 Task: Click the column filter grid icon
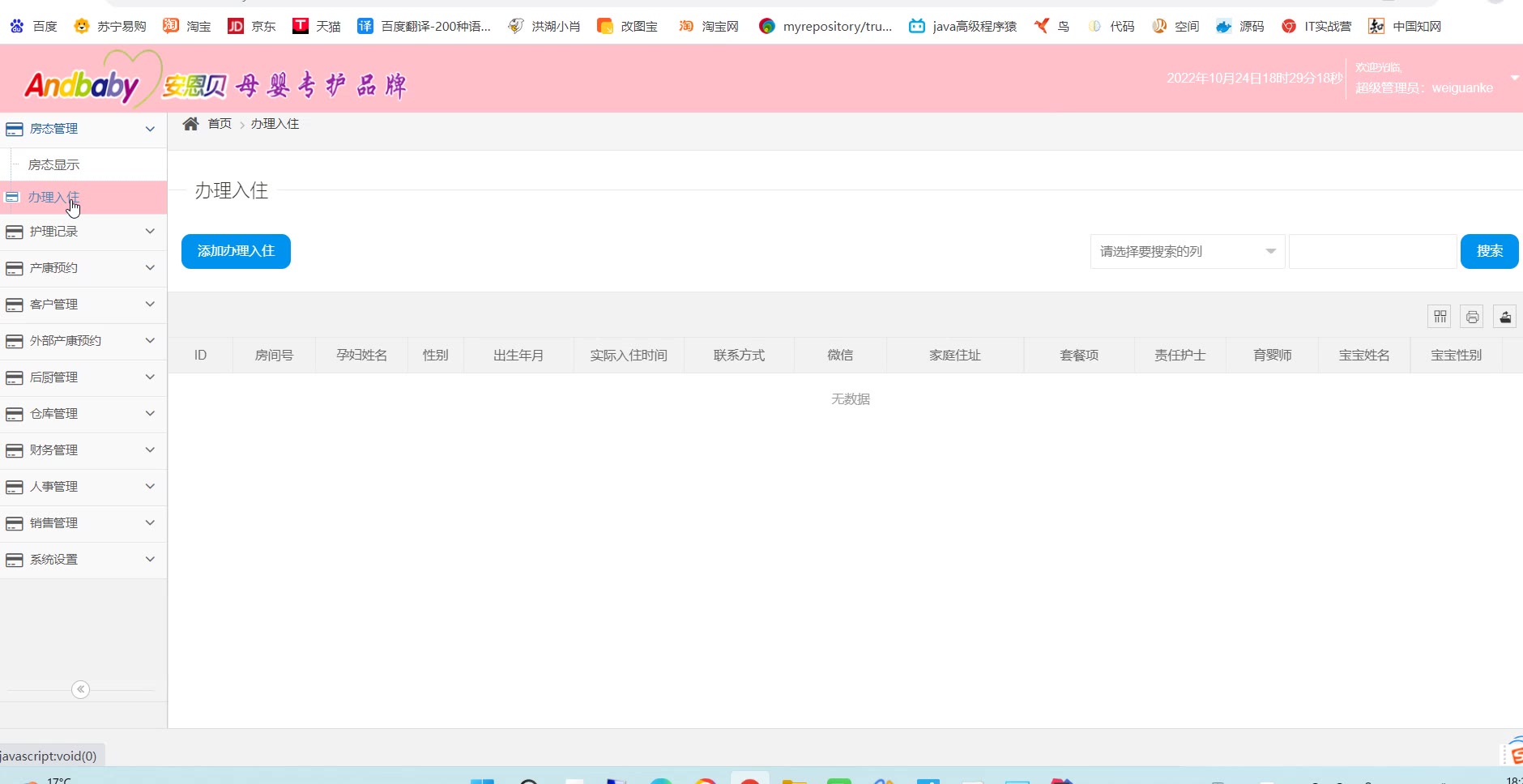[x=1440, y=317]
